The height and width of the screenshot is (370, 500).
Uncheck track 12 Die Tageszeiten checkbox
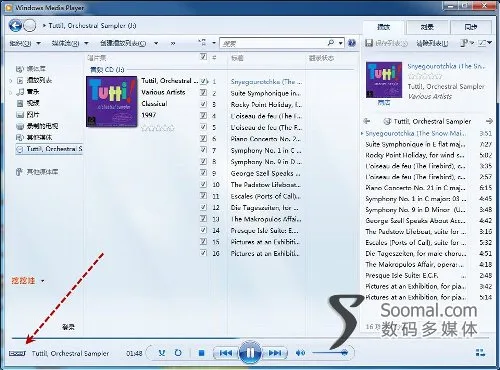(204, 207)
